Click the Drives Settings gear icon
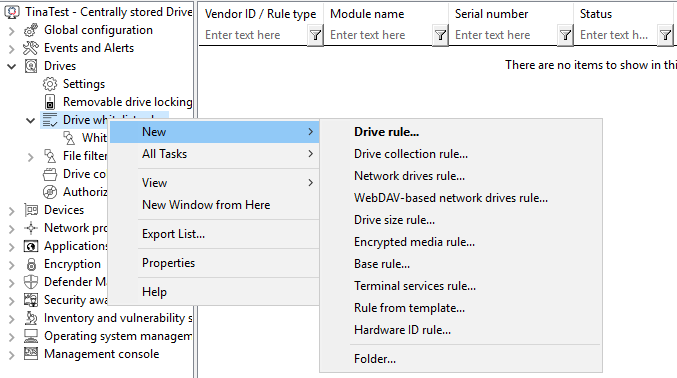 (x=50, y=84)
